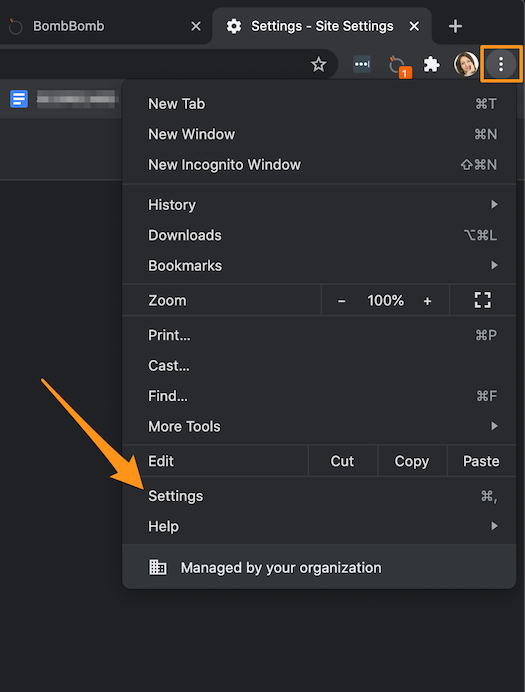
Task: Open a new tab with the plus button
Action: 455,26
